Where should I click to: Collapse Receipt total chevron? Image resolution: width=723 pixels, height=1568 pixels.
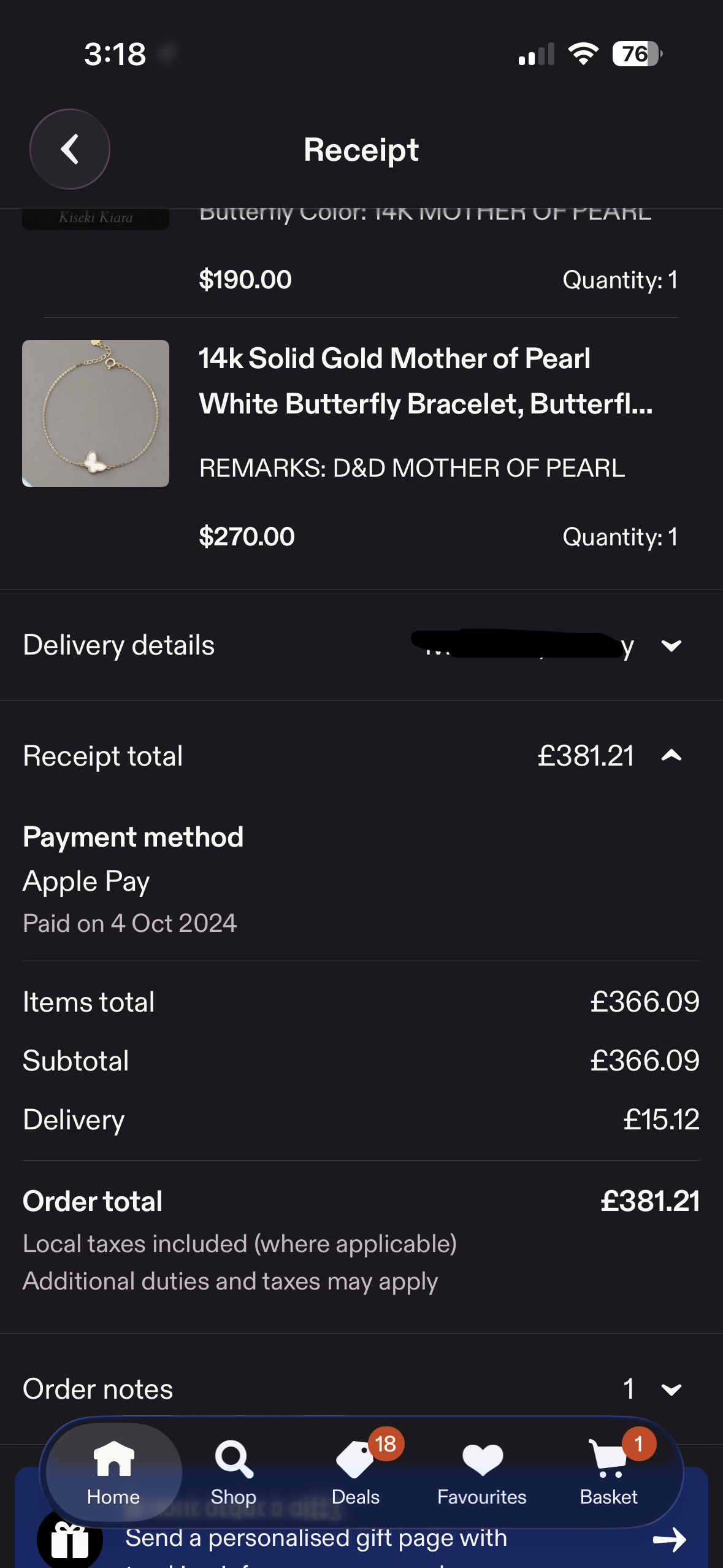(671, 756)
